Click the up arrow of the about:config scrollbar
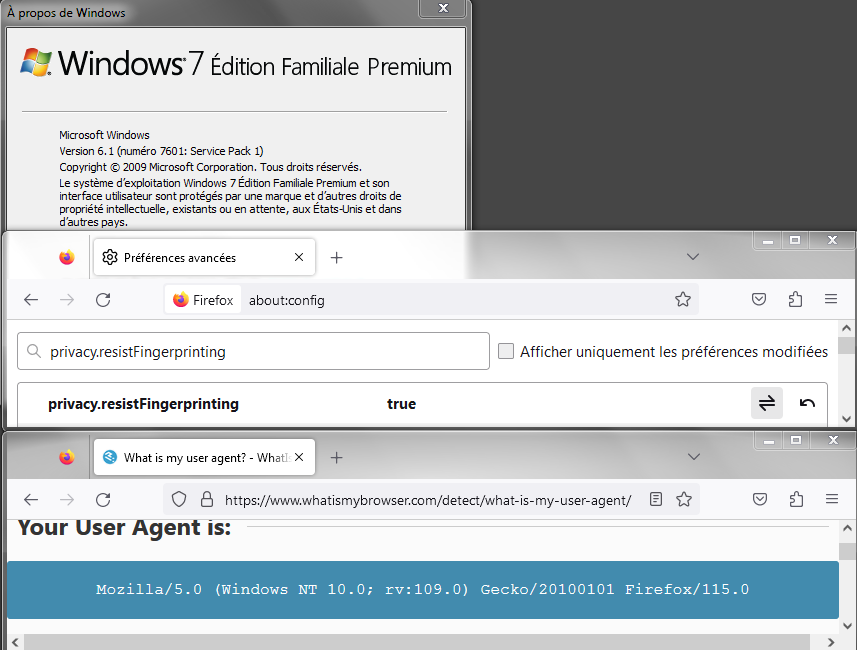The height and width of the screenshot is (650, 857). click(x=846, y=329)
